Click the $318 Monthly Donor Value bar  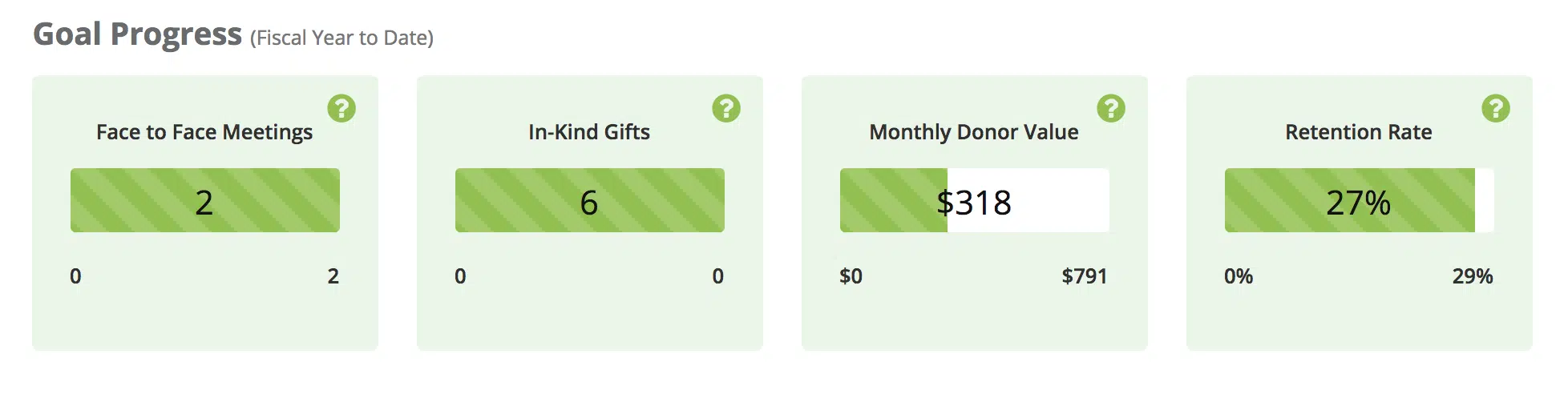pos(974,201)
